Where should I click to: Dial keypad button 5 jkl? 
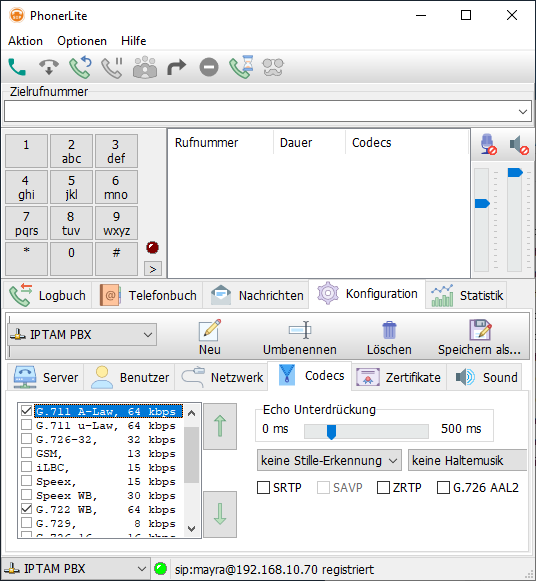(71, 187)
